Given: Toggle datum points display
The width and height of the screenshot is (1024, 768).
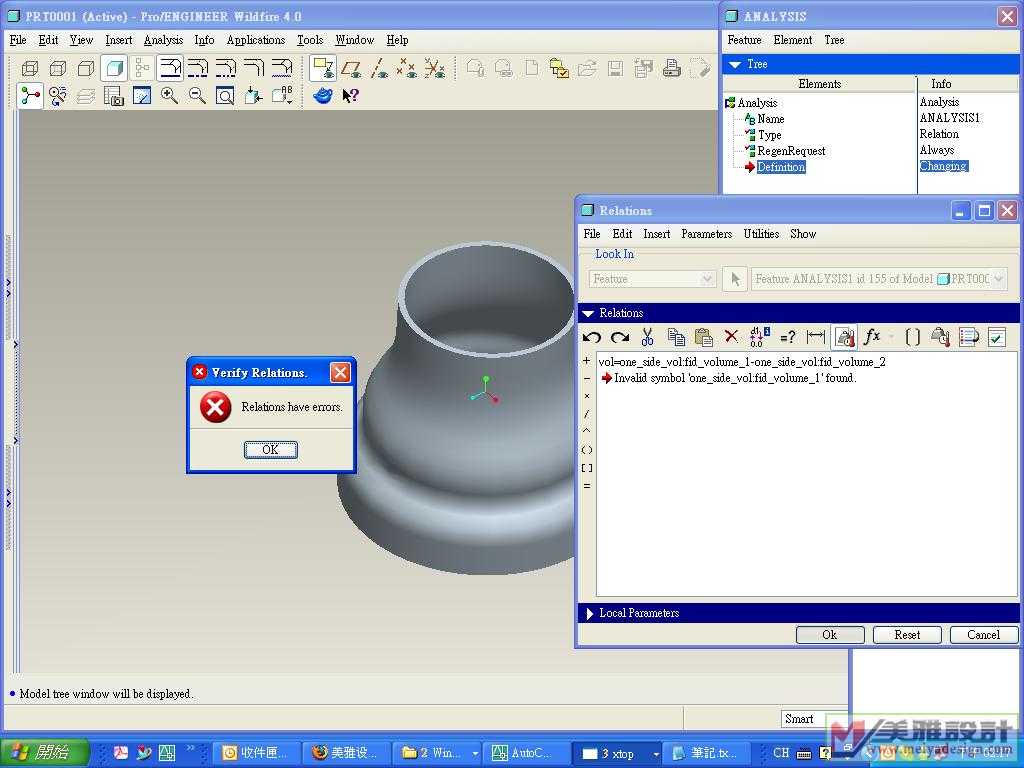Looking at the screenshot, I should click(406, 68).
